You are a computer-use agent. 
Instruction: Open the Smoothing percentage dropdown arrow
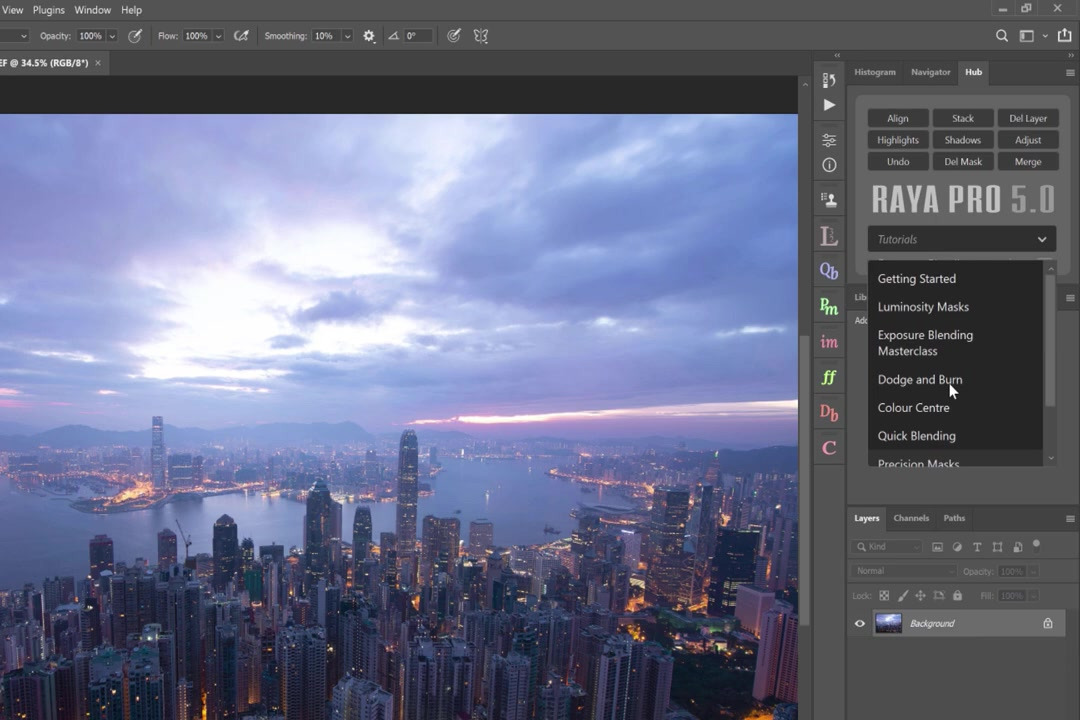347,36
